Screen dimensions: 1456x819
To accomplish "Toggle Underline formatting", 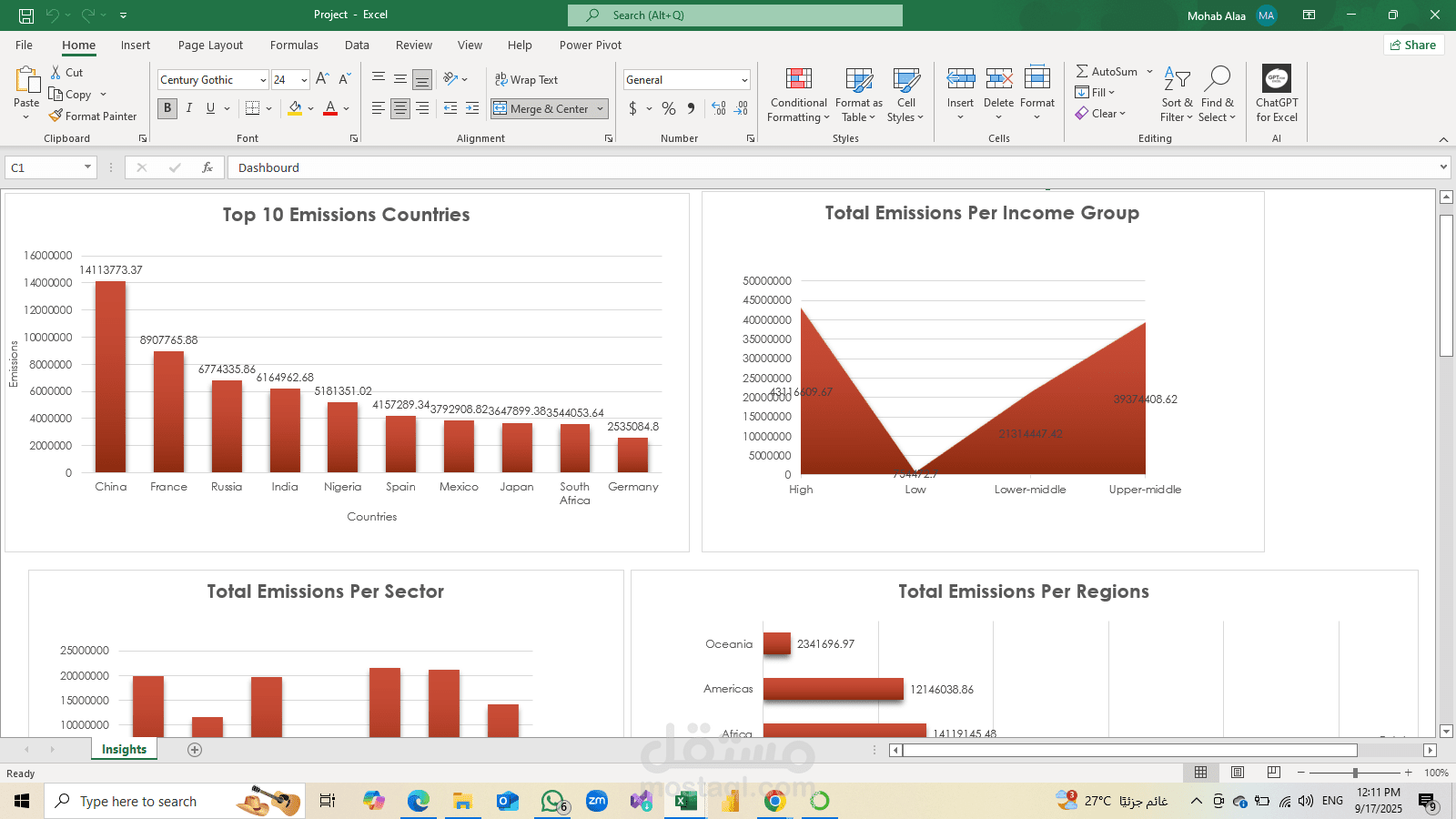I will click(x=210, y=108).
